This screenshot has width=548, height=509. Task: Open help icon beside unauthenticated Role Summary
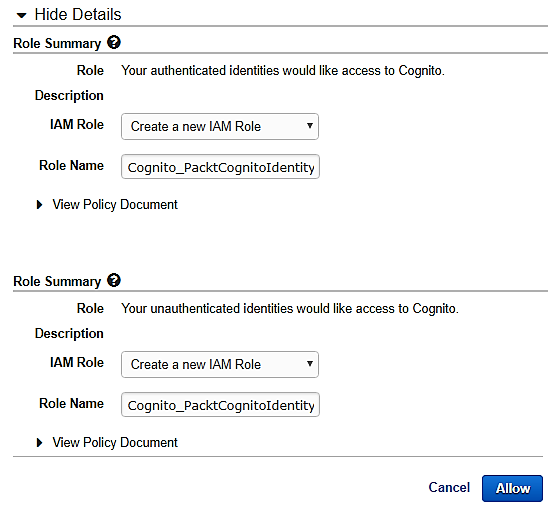click(x=114, y=280)
